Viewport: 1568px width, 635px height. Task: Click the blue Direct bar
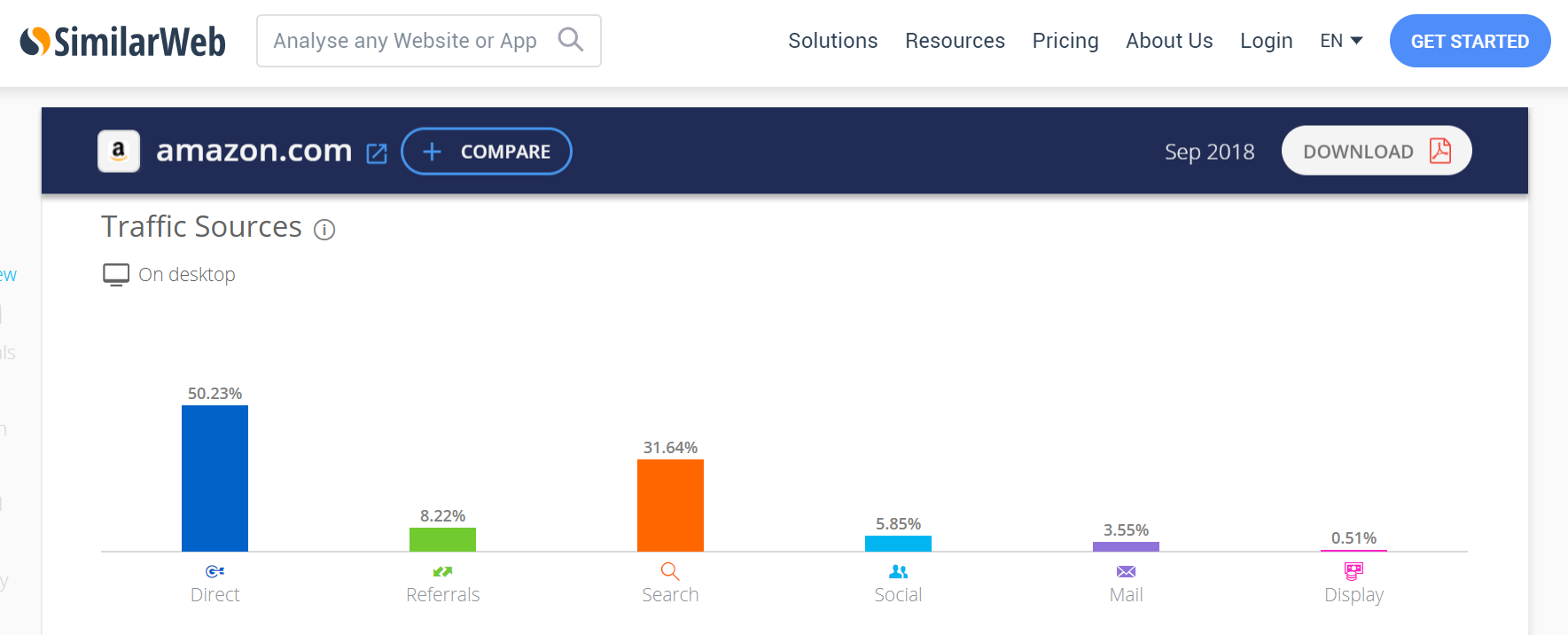[x=215, y=478]
